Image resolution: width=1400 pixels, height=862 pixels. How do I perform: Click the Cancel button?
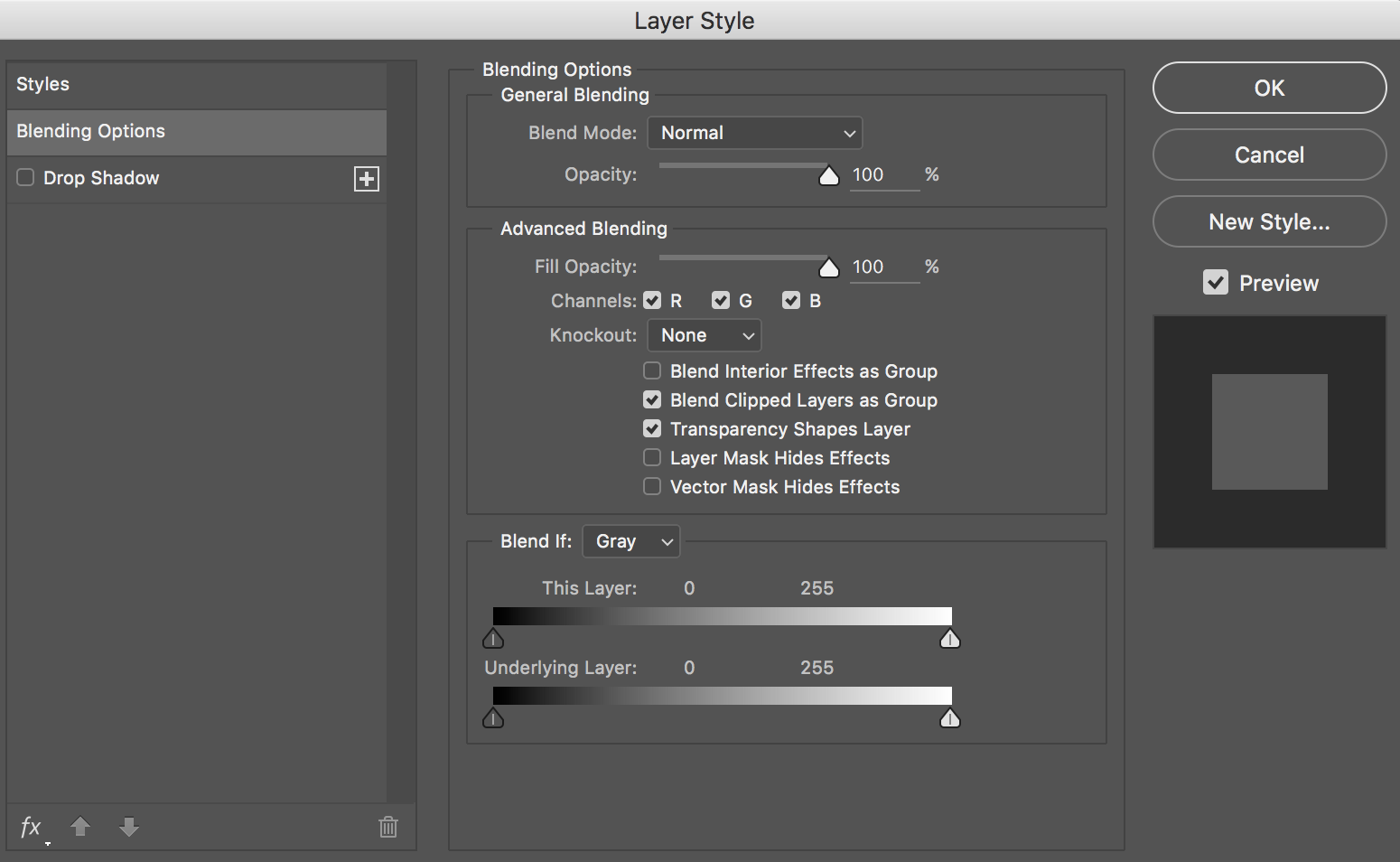(1269, 155)
